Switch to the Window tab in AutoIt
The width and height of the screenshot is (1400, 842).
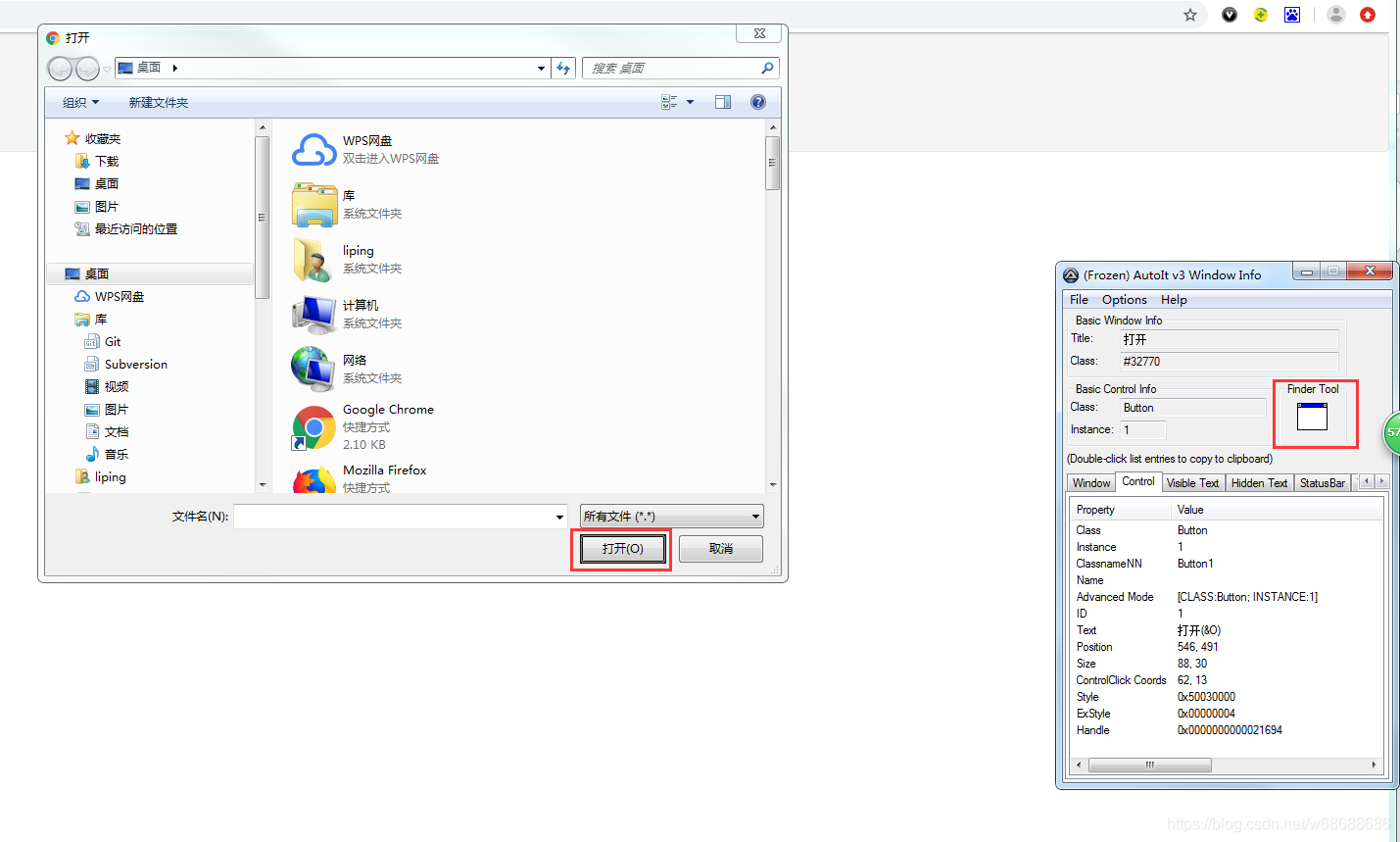pos(1090,482)
